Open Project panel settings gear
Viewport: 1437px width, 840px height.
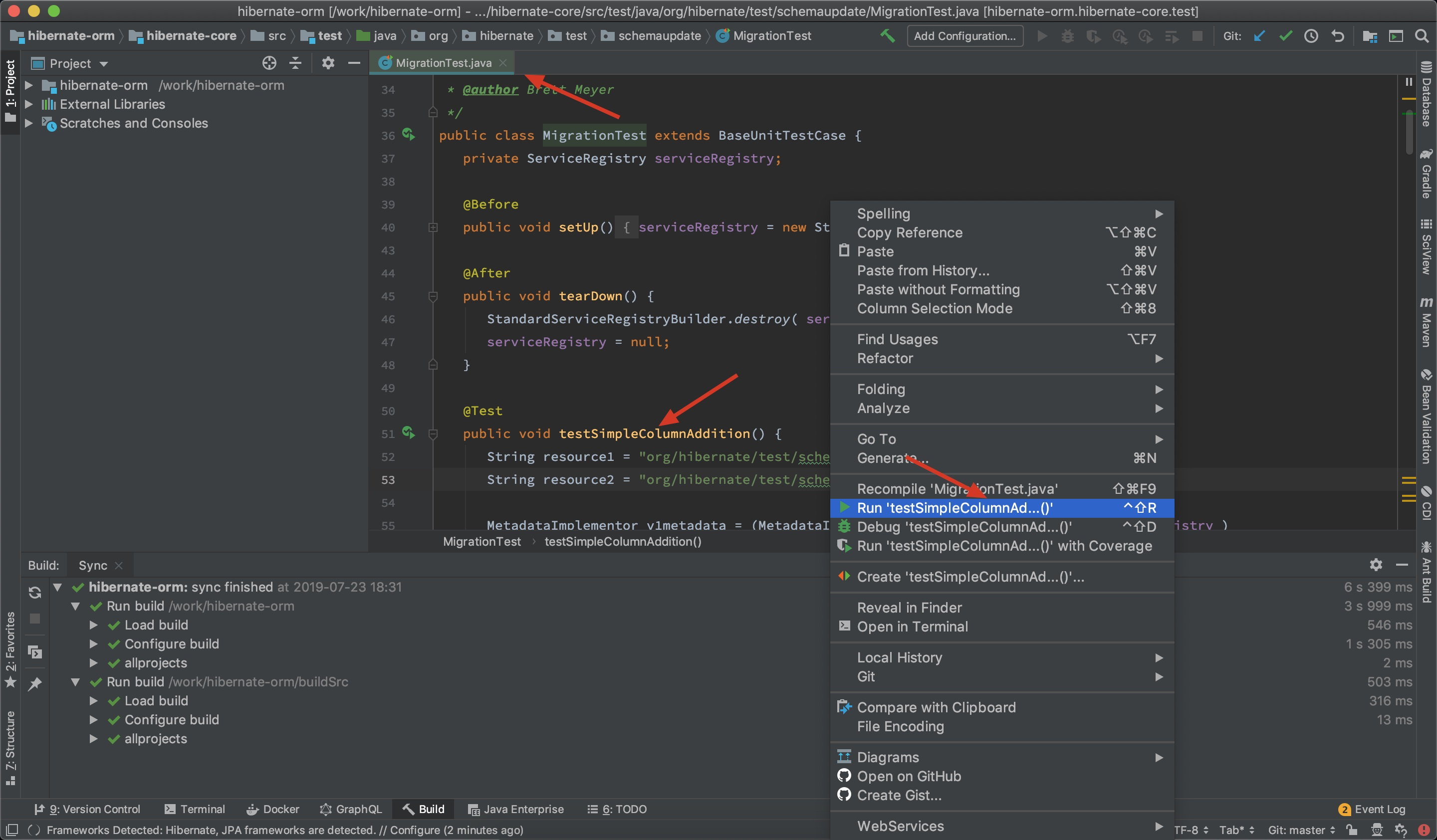[328, 63]
